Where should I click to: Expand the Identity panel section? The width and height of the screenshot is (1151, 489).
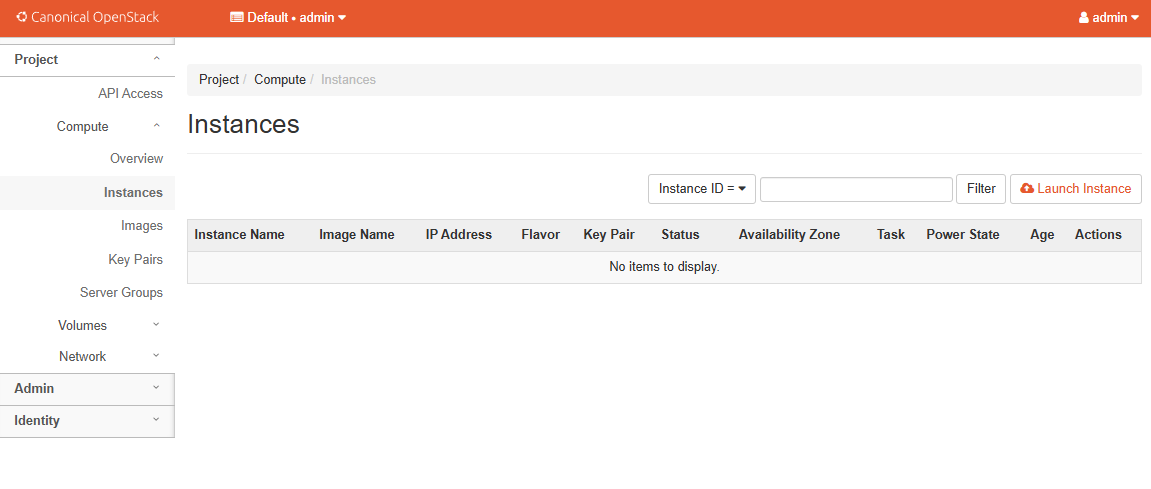pyautogui.click(x=87, y=420)
